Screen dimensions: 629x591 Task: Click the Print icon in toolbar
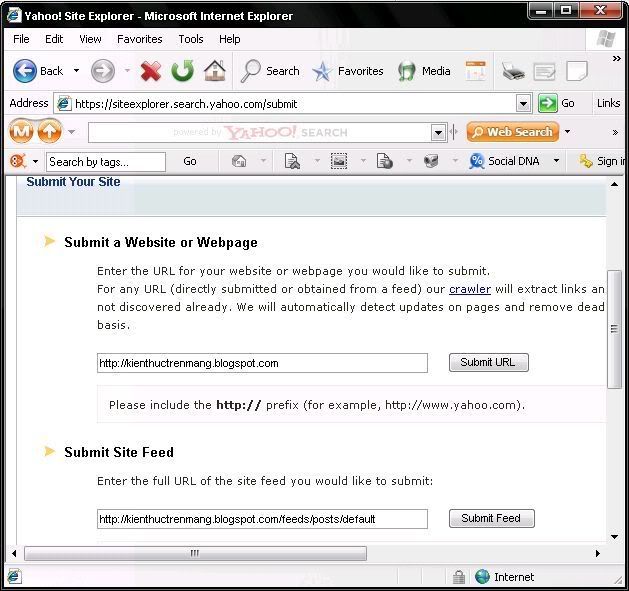click(x=513, y=71)
